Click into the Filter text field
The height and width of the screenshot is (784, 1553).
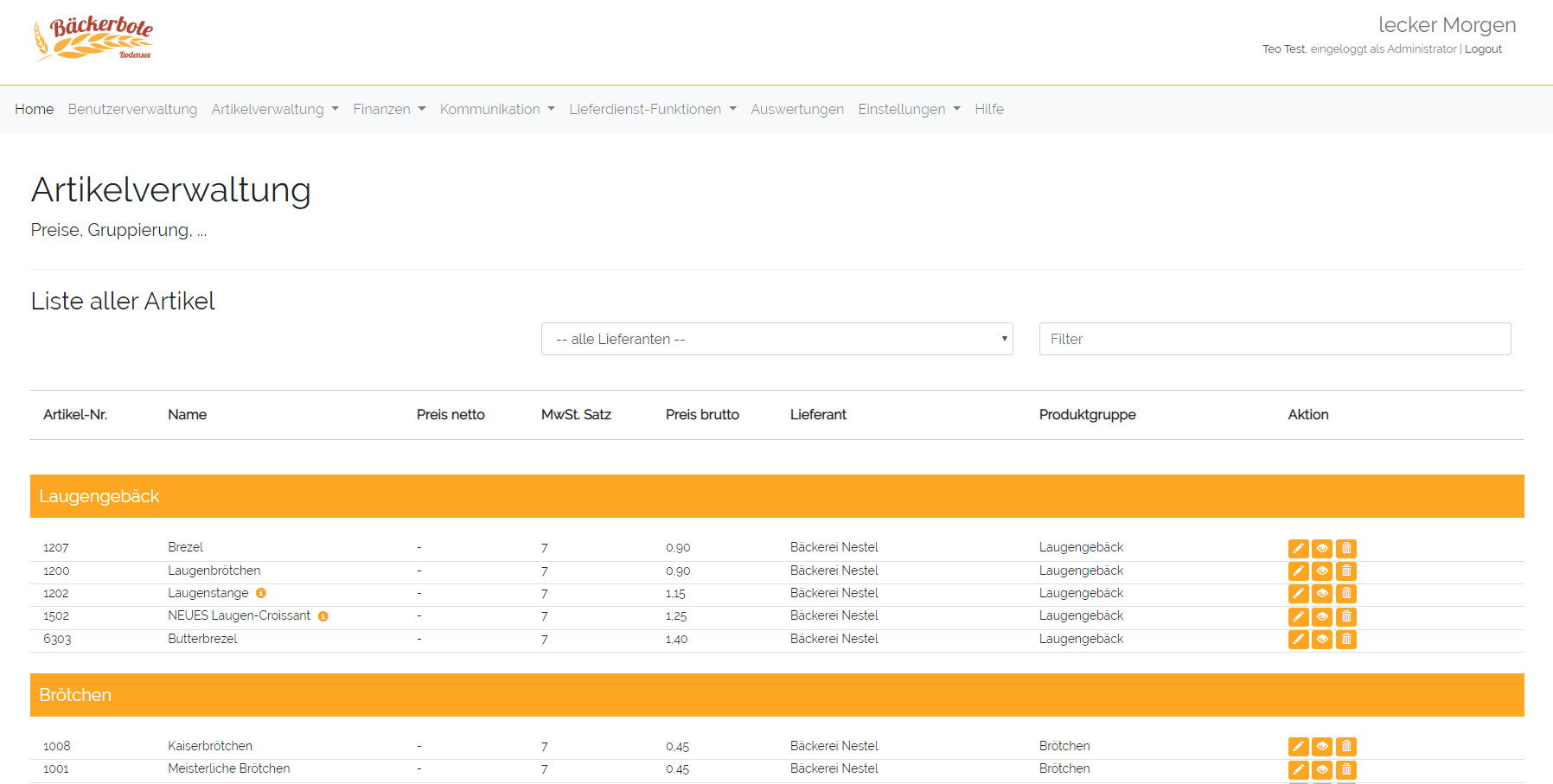(1275, 339)
